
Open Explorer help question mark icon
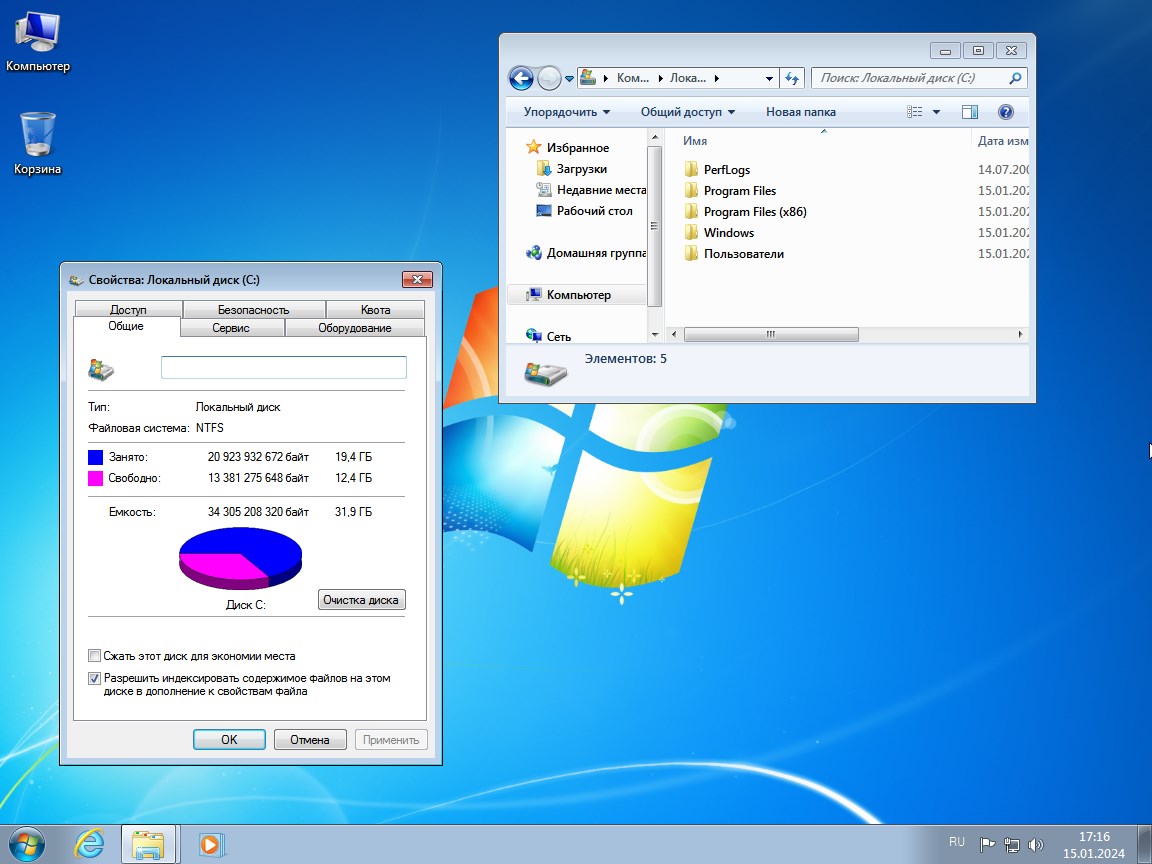(1006, 112)
